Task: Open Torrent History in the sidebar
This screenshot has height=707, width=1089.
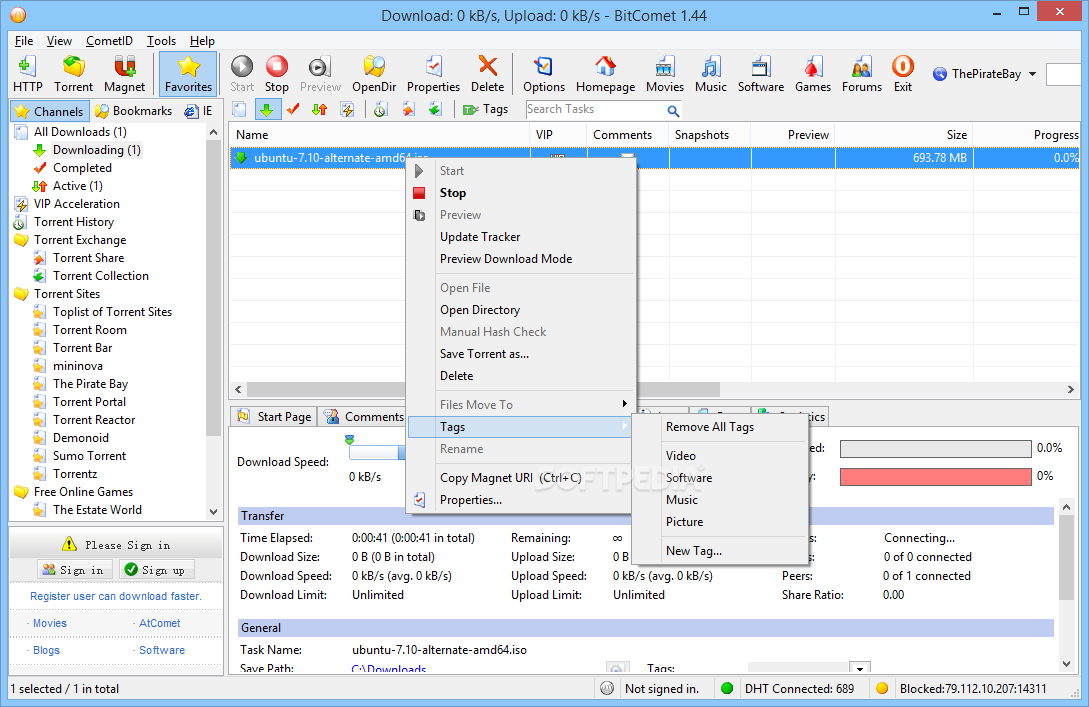Action: tap(74, 222)
